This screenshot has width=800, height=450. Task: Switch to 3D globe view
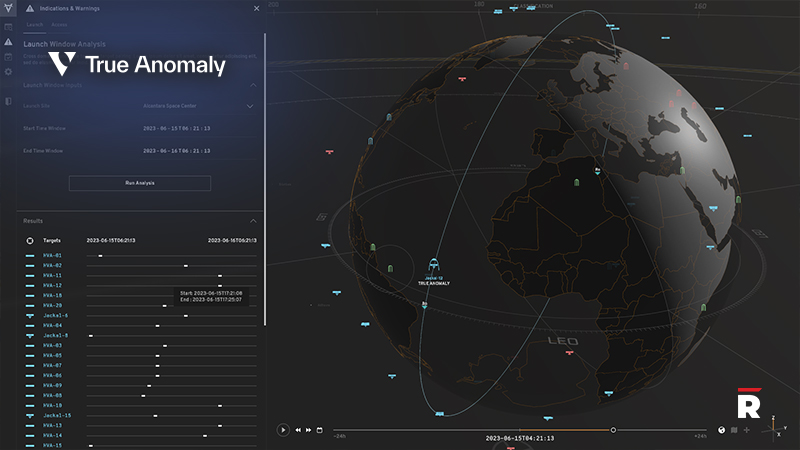721,430
